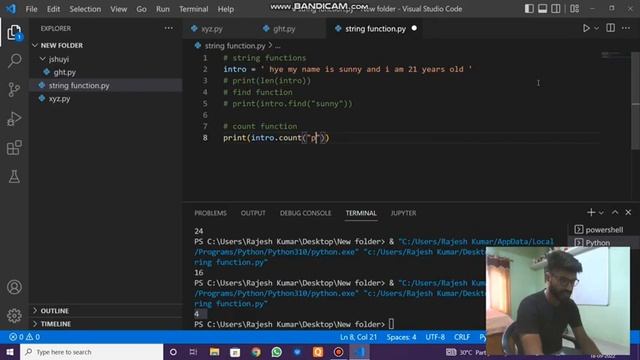The height and width of the screenshot is (360, 640).
Task: Switch to the DEBUG CONSOLE tab
Action: click(305, 213)
